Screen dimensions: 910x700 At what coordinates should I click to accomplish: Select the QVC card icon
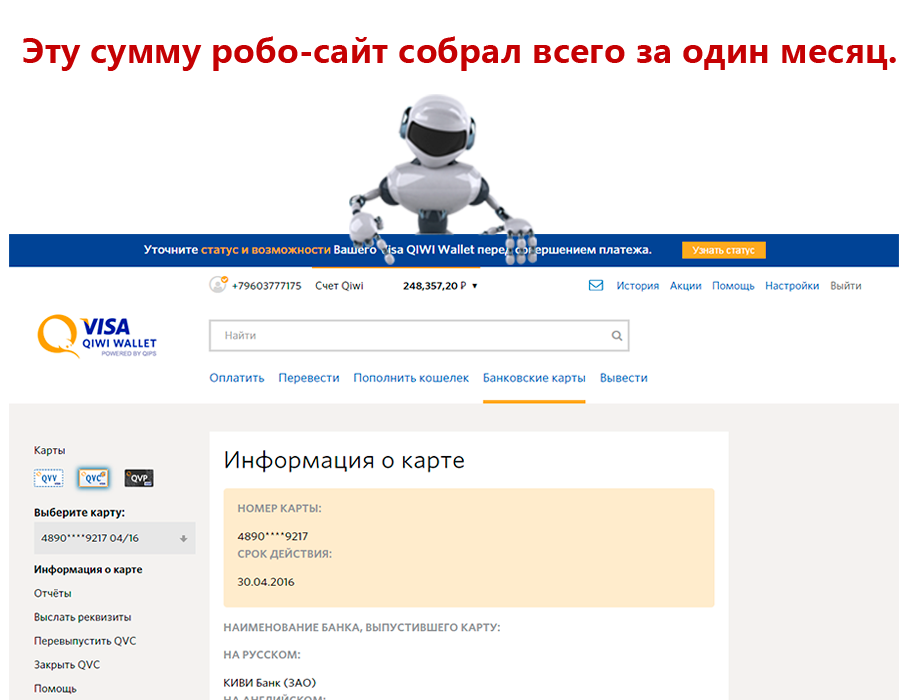pos(93,478)
